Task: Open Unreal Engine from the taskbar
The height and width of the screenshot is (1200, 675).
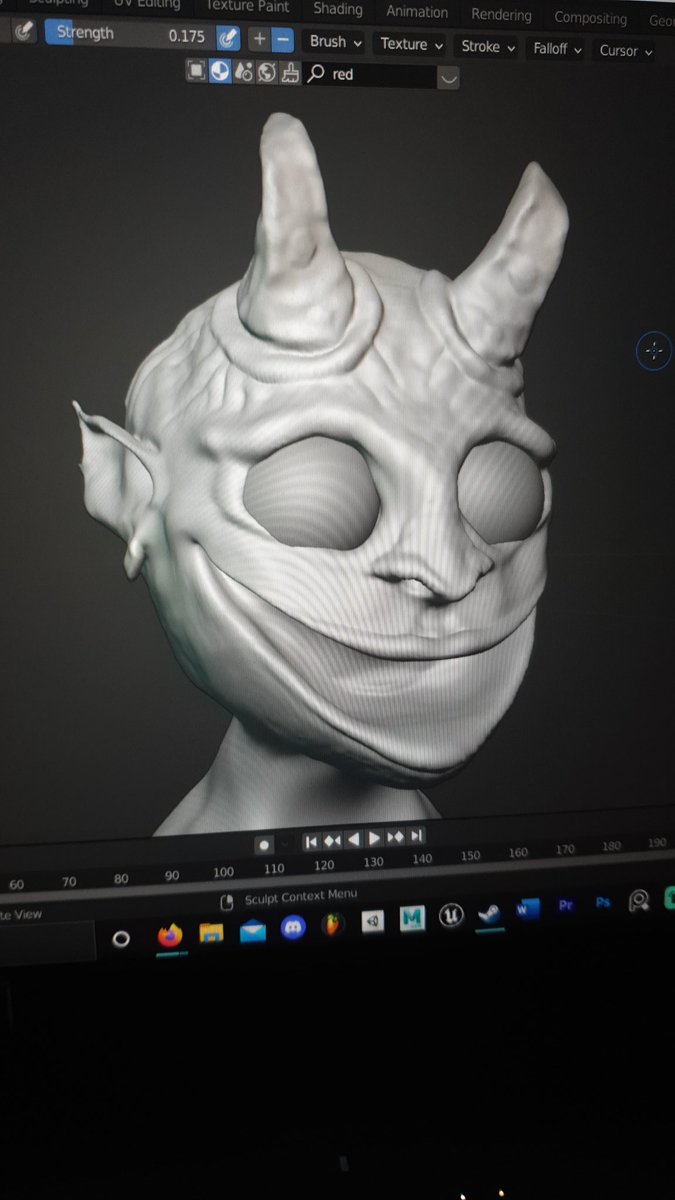Action: [x=451, y=916]
